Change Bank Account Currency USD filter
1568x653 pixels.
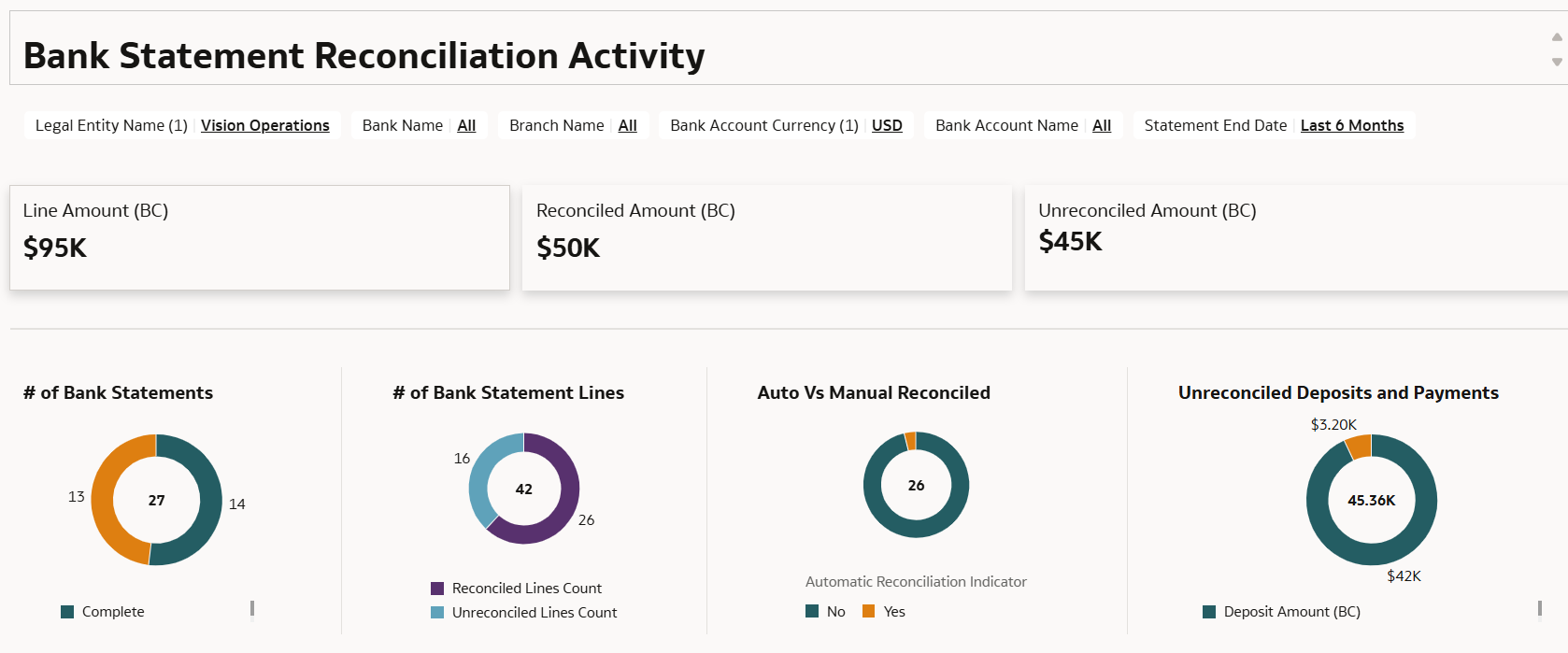tap(887, 125)
